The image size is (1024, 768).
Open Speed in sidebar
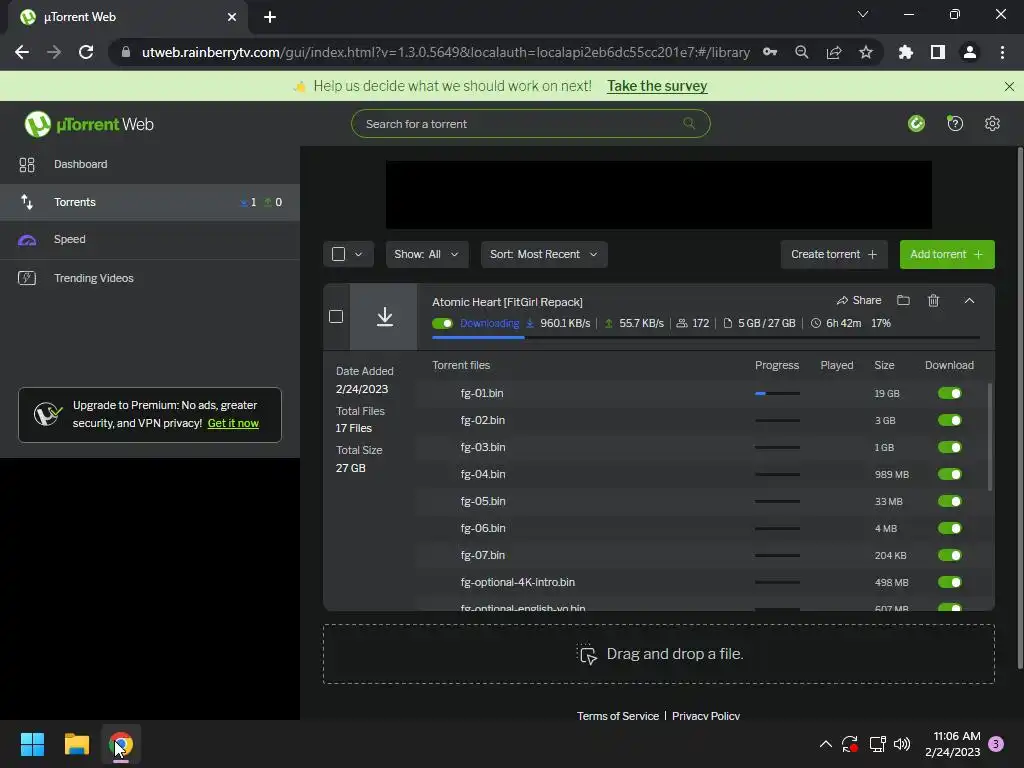[150, 239]
